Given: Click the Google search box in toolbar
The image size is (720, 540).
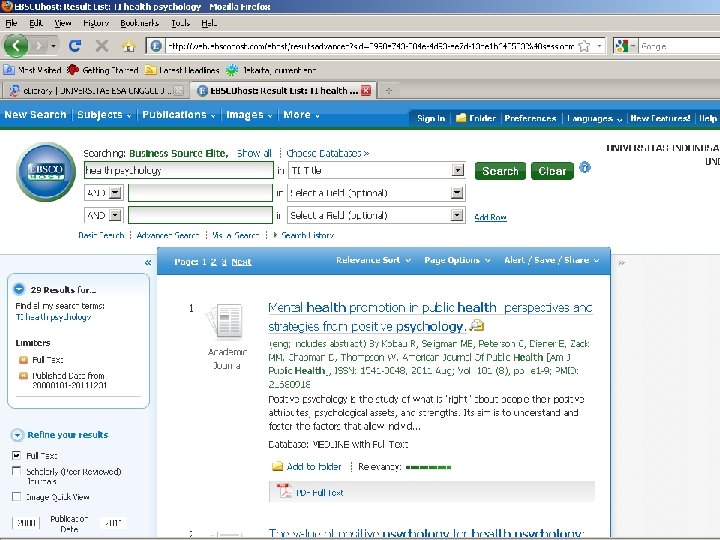Looking at the screenshot, I should [x=680, y=46].
